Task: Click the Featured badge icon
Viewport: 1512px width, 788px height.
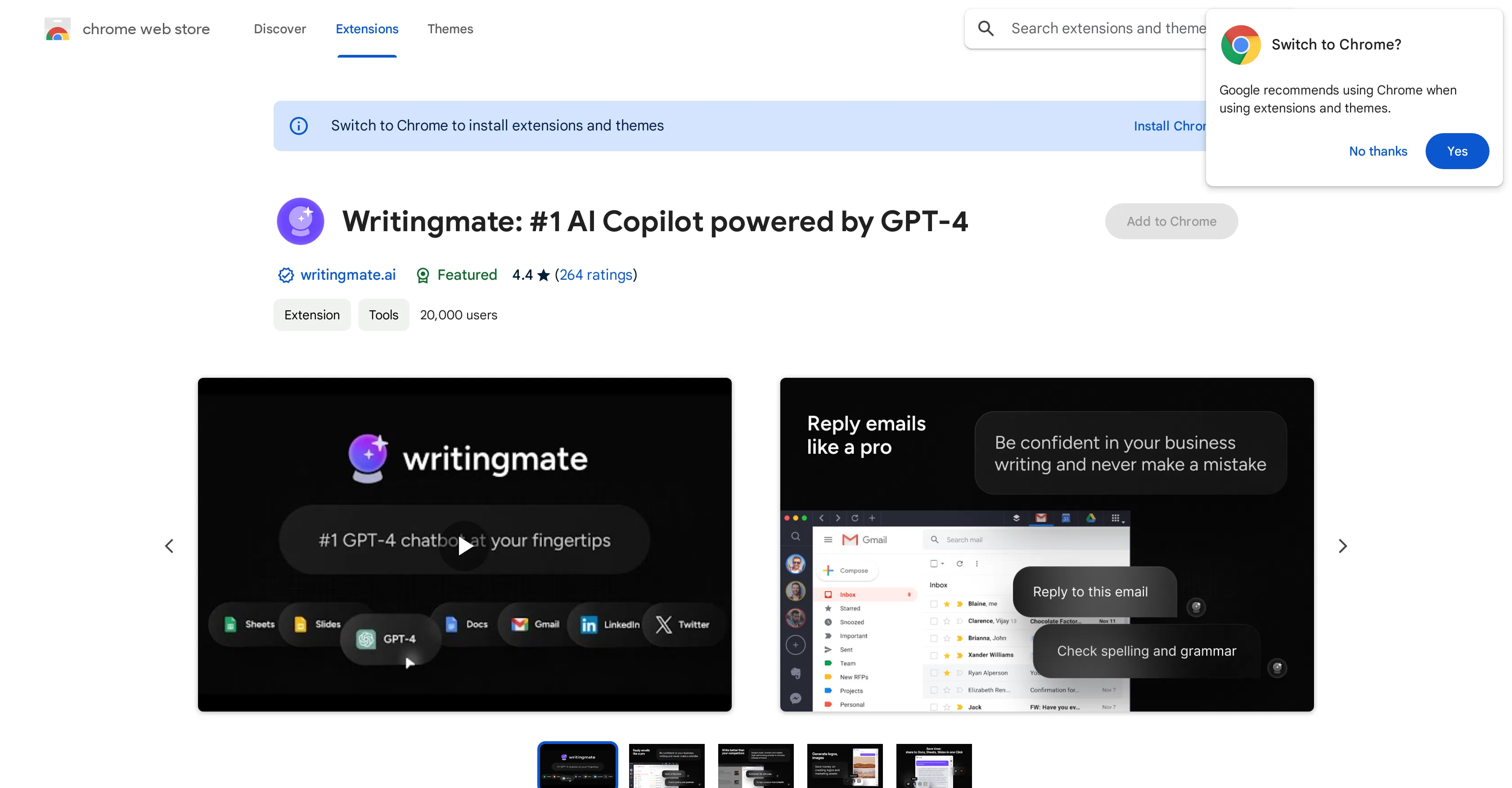Action: point(423,275)
